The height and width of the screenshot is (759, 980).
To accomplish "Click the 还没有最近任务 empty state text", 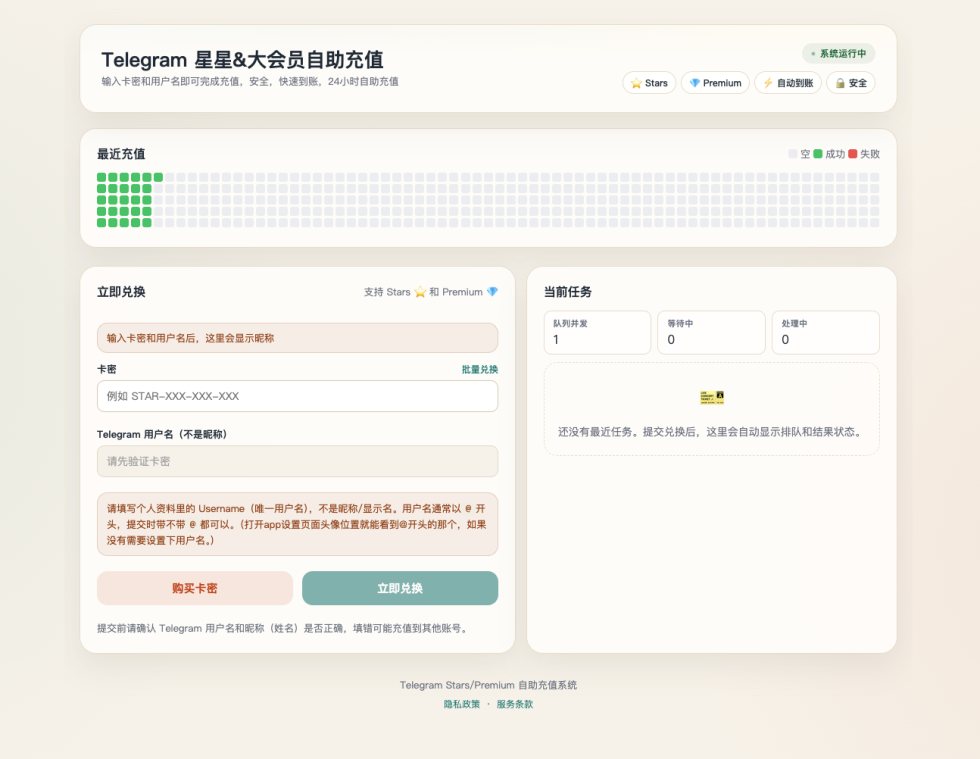I will pyautogui.click(x=711, y=432).
